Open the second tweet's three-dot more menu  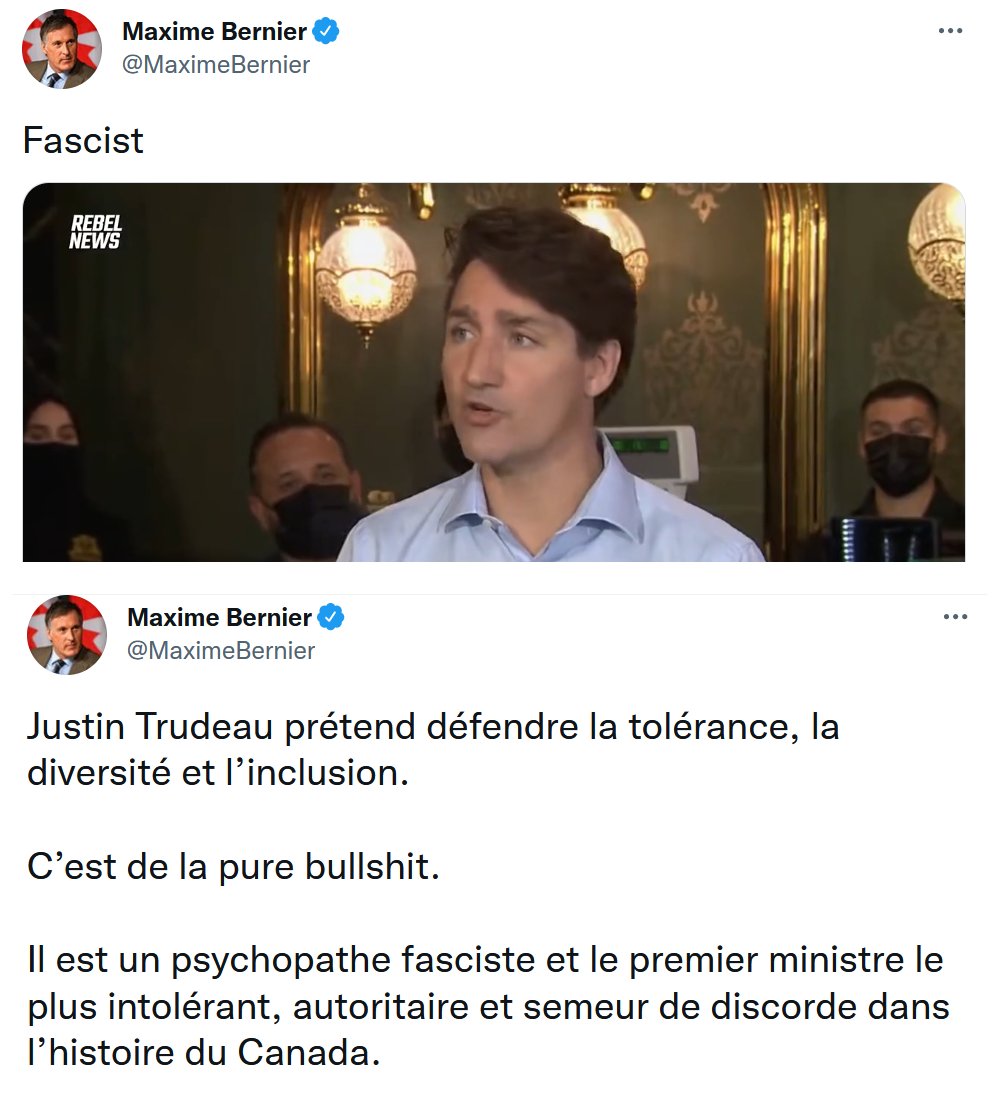[x=955, y=617]
